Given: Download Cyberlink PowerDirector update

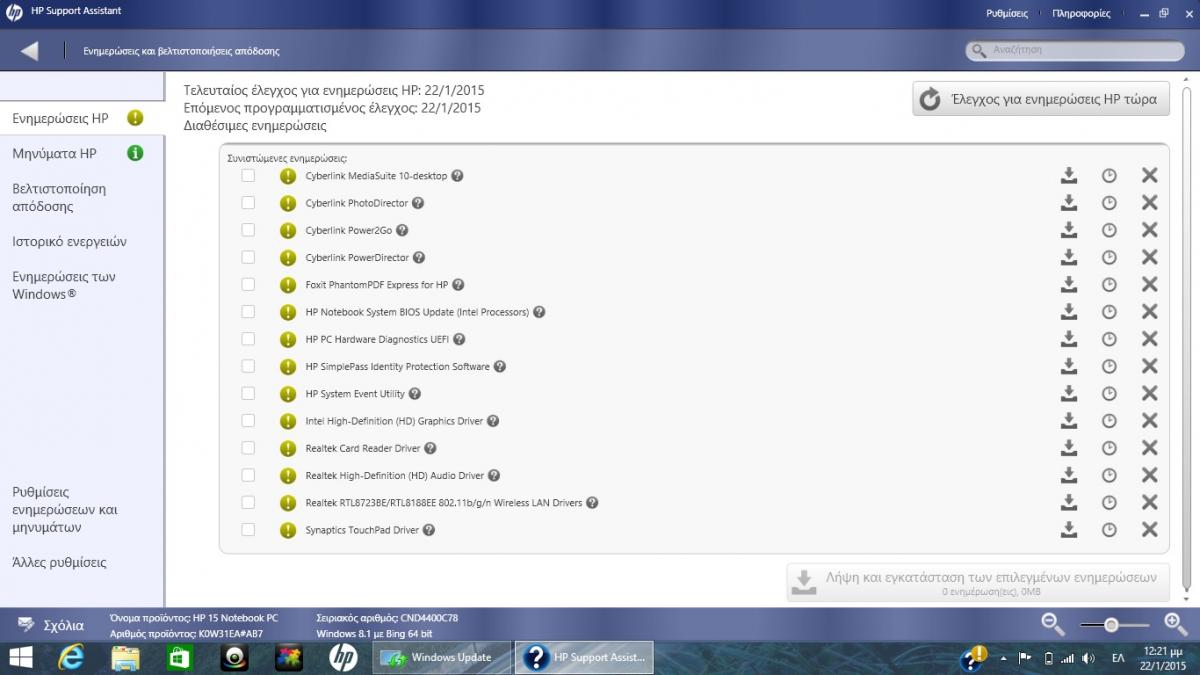Looking at the screenshot, I should pyautogui.click(x=1069, y=257).
